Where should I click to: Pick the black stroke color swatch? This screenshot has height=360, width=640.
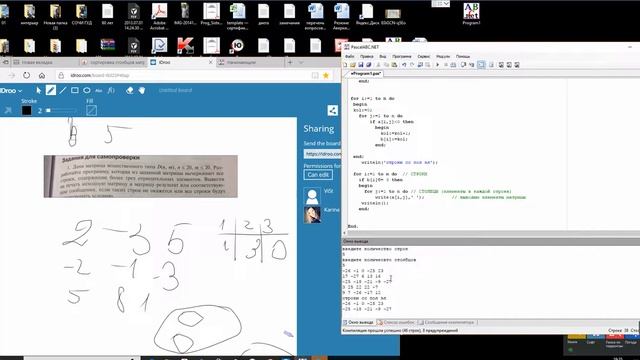(27, 110)
